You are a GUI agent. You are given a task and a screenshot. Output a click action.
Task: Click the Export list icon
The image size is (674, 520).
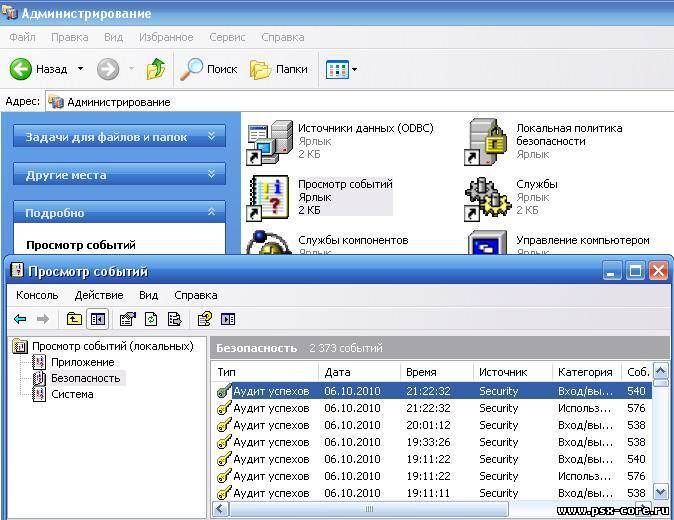175,319
